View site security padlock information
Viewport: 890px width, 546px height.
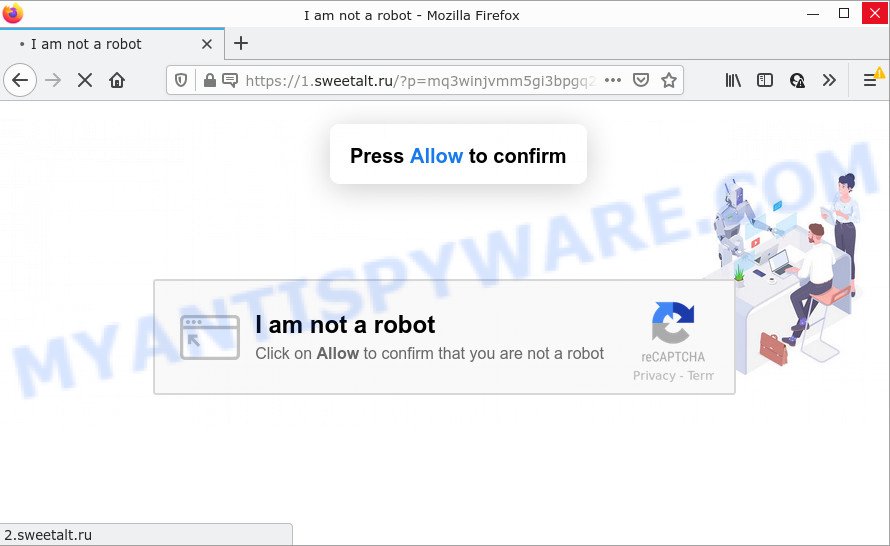tap(209, 80)
